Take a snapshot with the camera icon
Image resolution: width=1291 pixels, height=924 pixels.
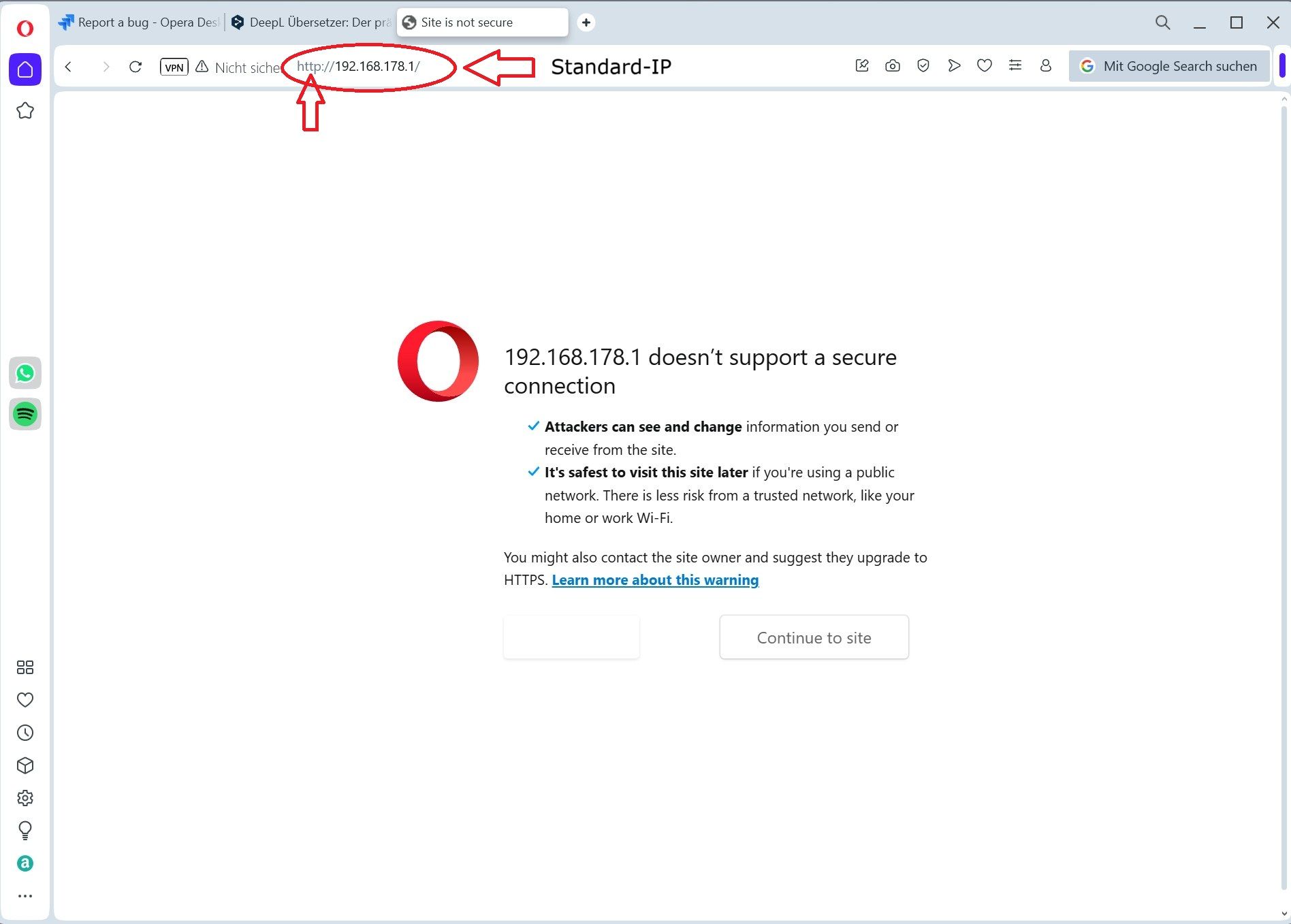pyautogui.click(x=893, y=65)
